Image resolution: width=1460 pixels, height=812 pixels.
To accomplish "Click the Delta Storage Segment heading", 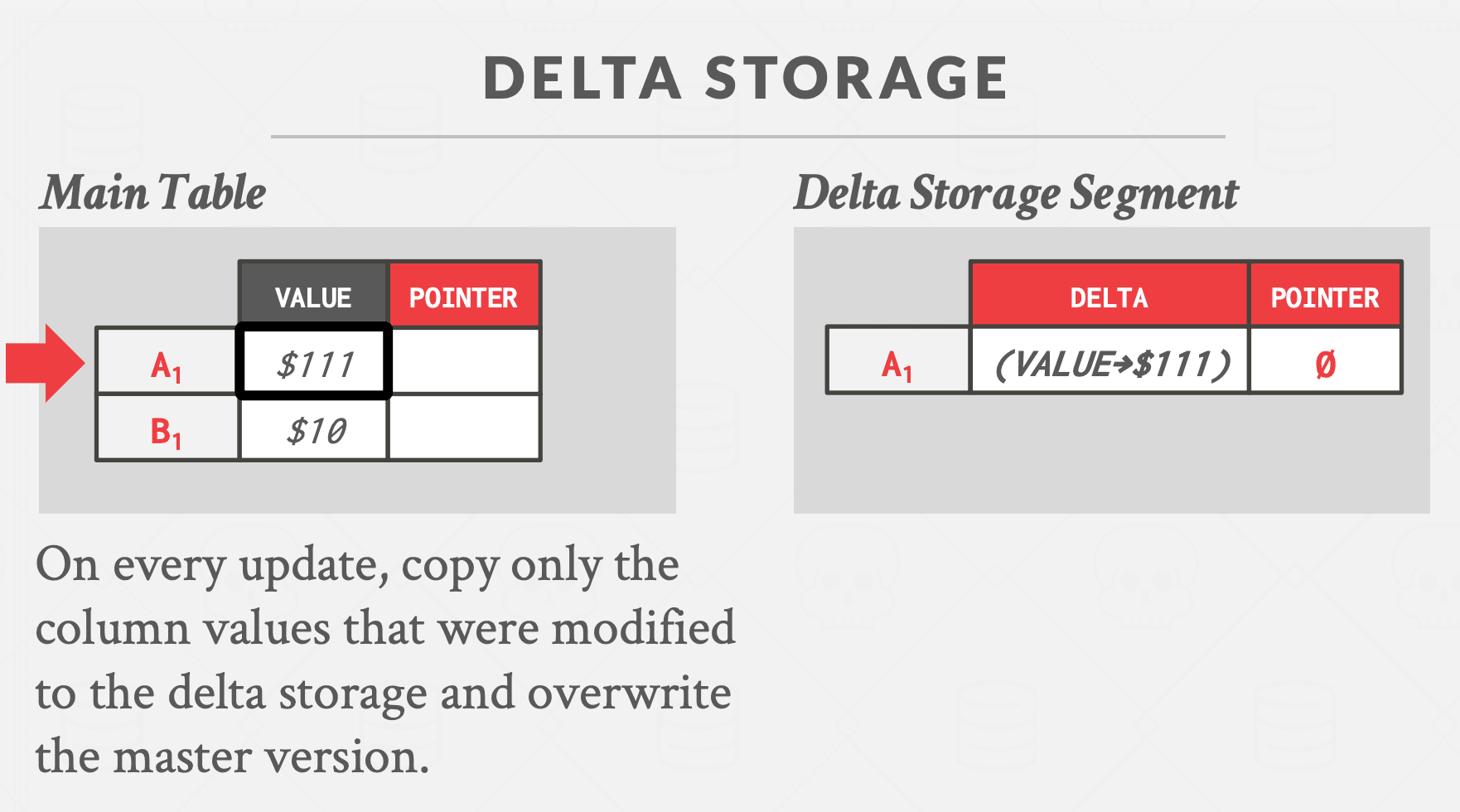I will coord(1016,193).
